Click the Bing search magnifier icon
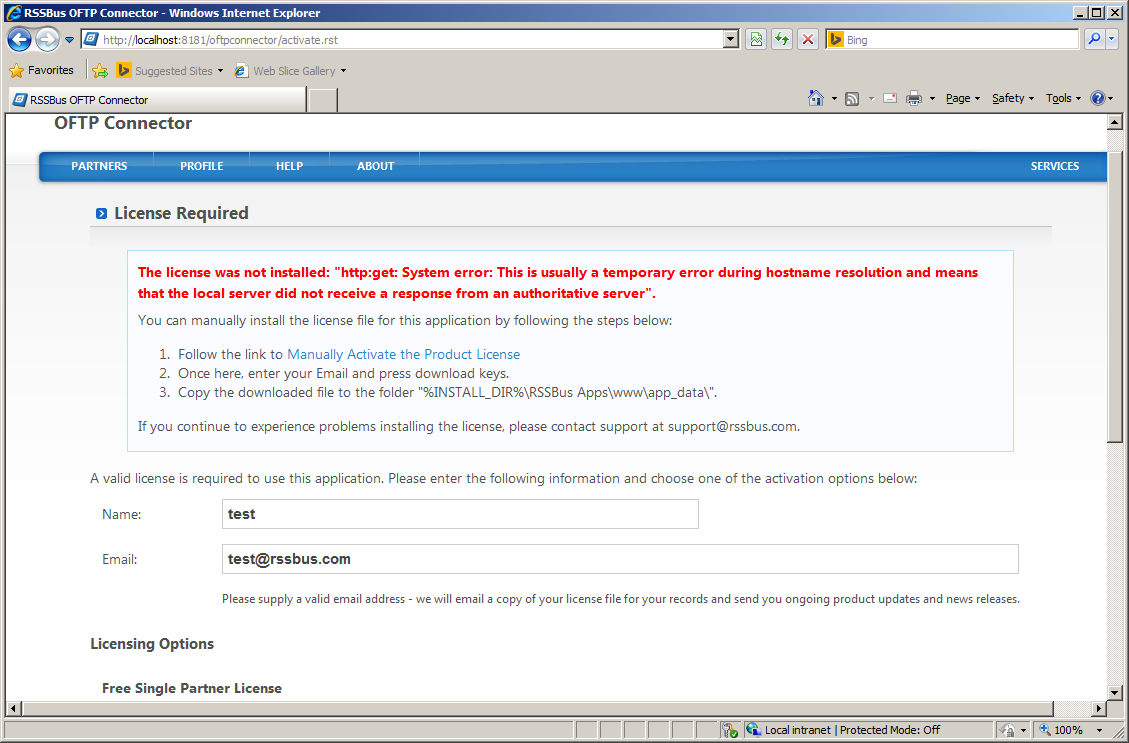 [x=1094, y=40]
